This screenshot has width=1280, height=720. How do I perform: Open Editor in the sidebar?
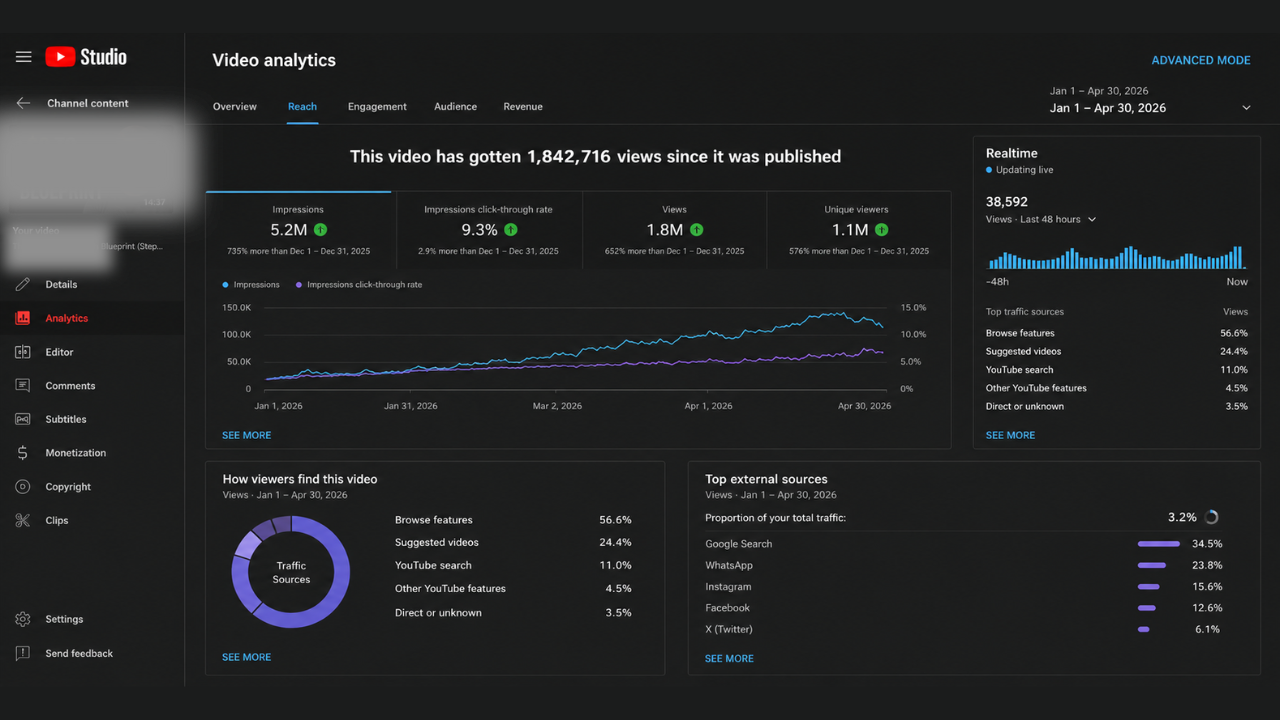tap(59, 352)
